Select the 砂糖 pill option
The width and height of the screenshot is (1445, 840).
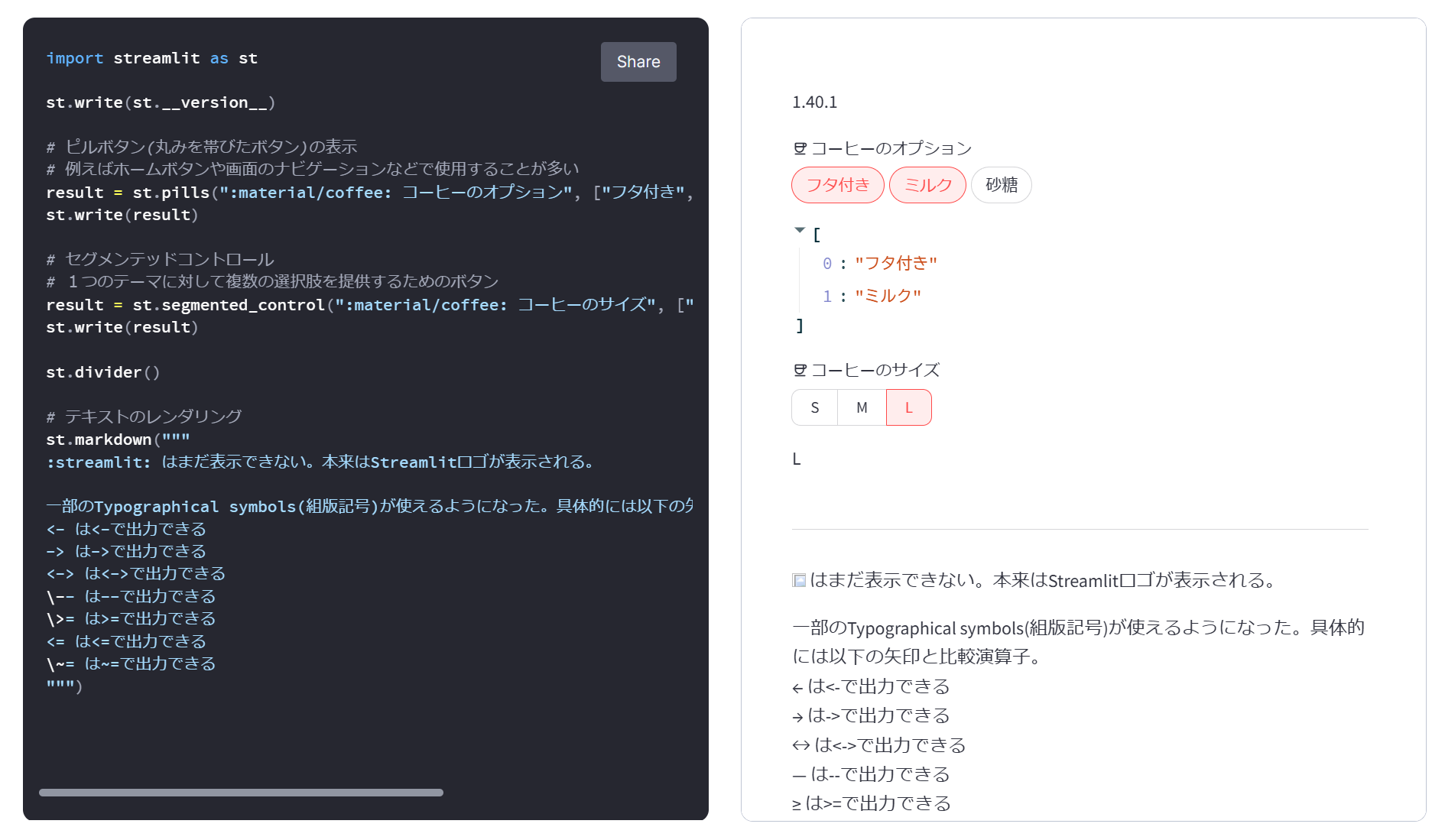click(1002, 185)
